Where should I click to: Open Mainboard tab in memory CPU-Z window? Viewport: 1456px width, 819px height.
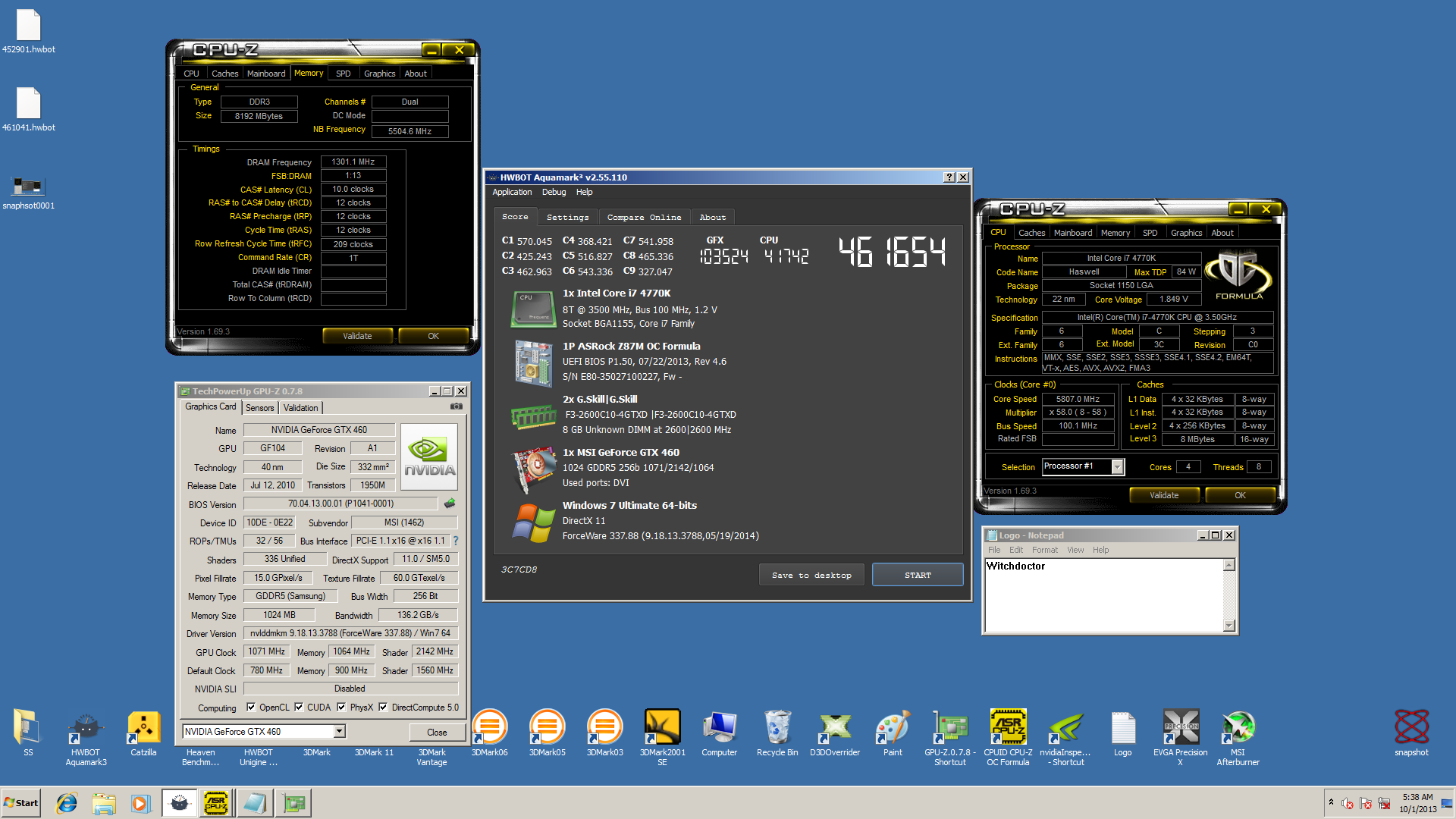point(266,74)
